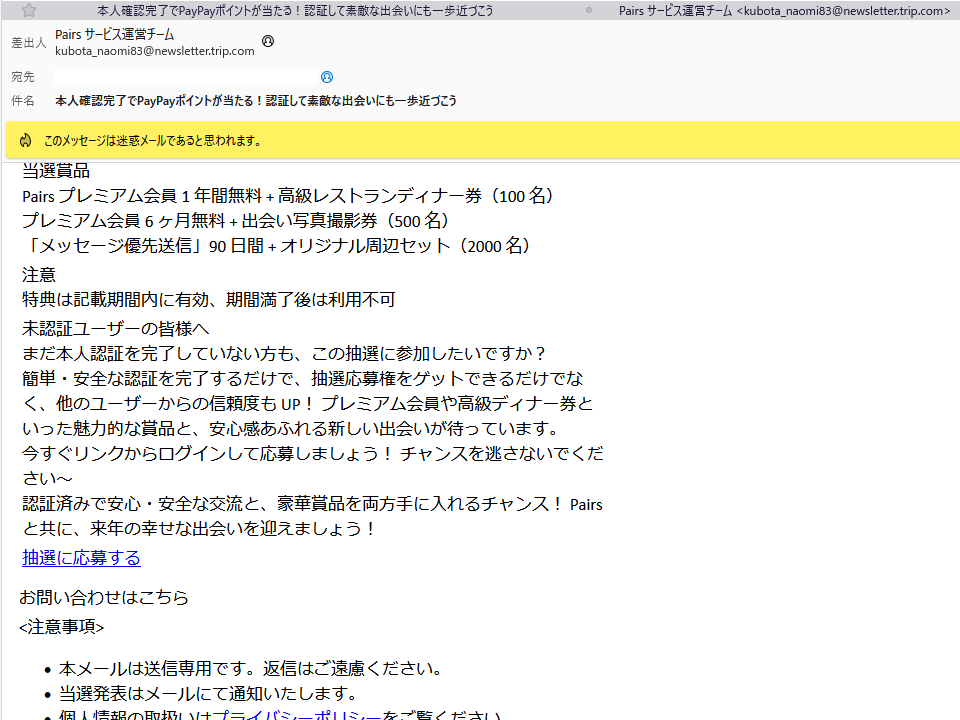
Task: Click the junk mail icon in the yellow banner
Action: (x=24, y=140)
